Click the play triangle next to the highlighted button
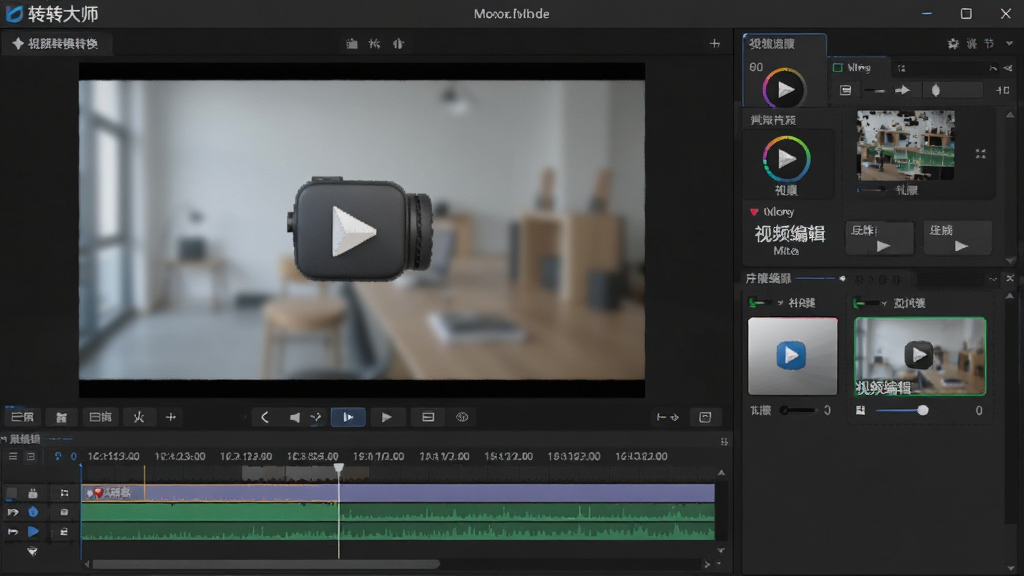1024x576 pixels. [387, 417]
